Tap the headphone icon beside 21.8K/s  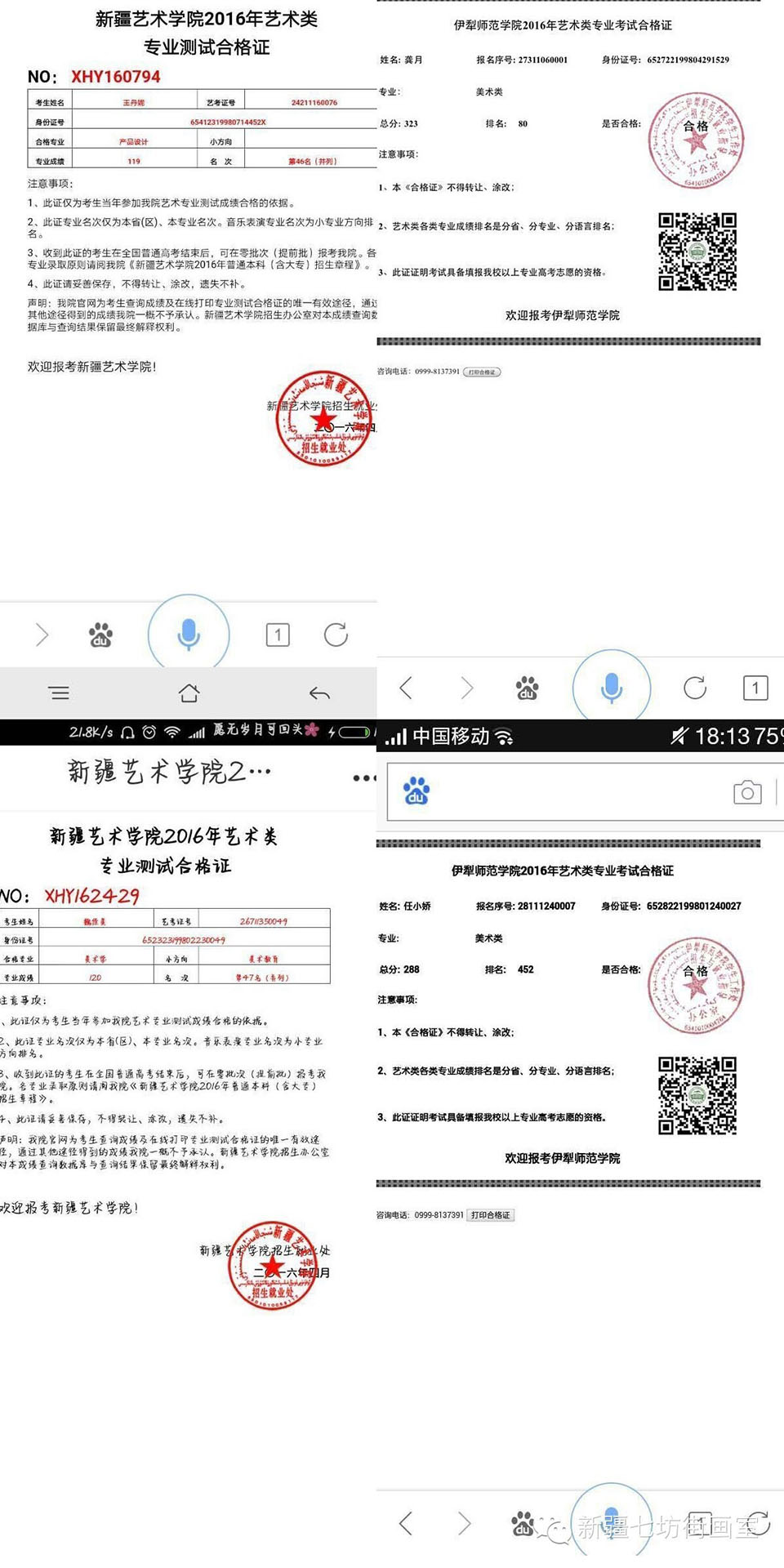tap(127, 732)
